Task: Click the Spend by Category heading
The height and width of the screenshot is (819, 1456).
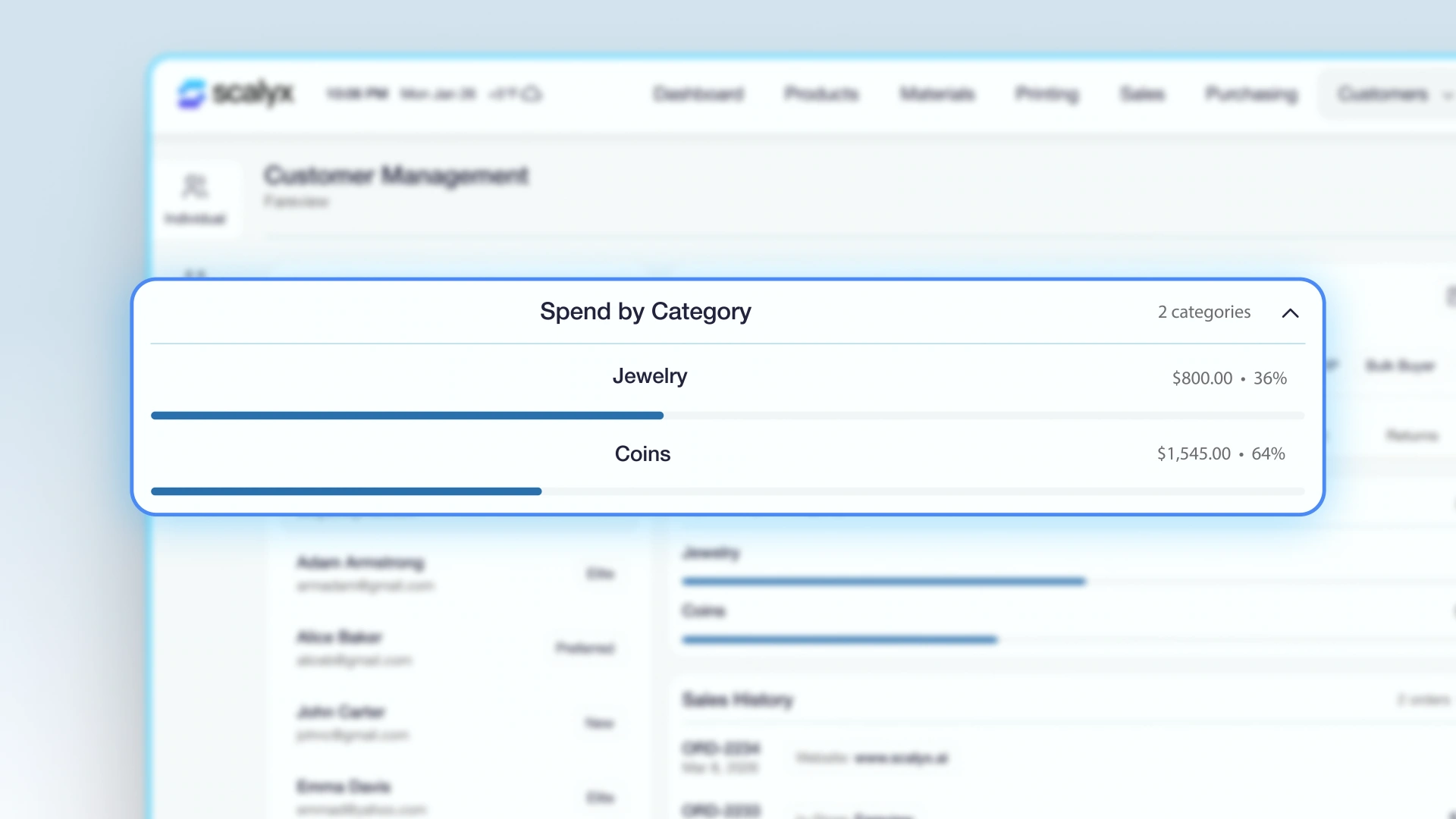Action: (645, 312)
